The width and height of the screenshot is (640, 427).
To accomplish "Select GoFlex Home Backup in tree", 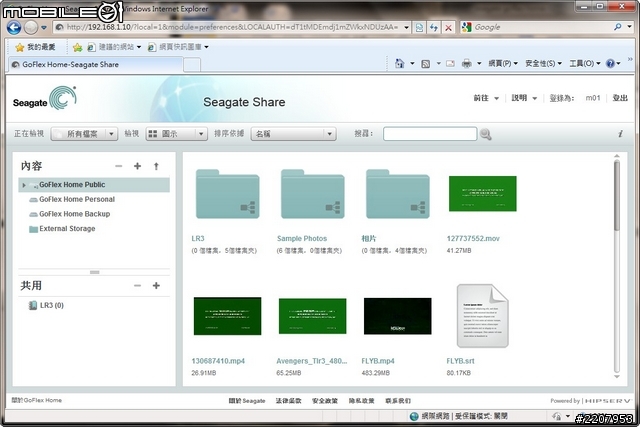I will click(x=74, y=214).
